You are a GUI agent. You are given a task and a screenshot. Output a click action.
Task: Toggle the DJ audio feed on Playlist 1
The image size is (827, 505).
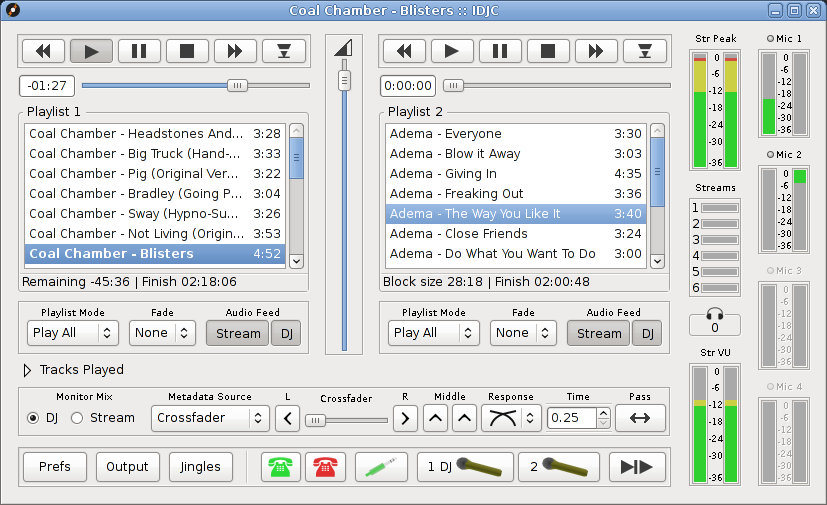285,333
